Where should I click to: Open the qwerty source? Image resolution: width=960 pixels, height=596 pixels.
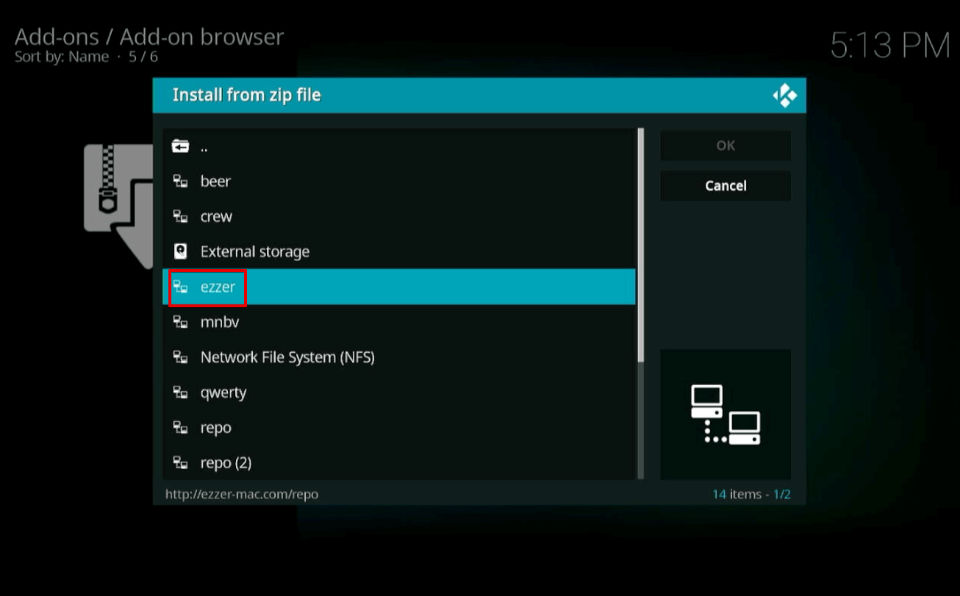coord(399,392)
